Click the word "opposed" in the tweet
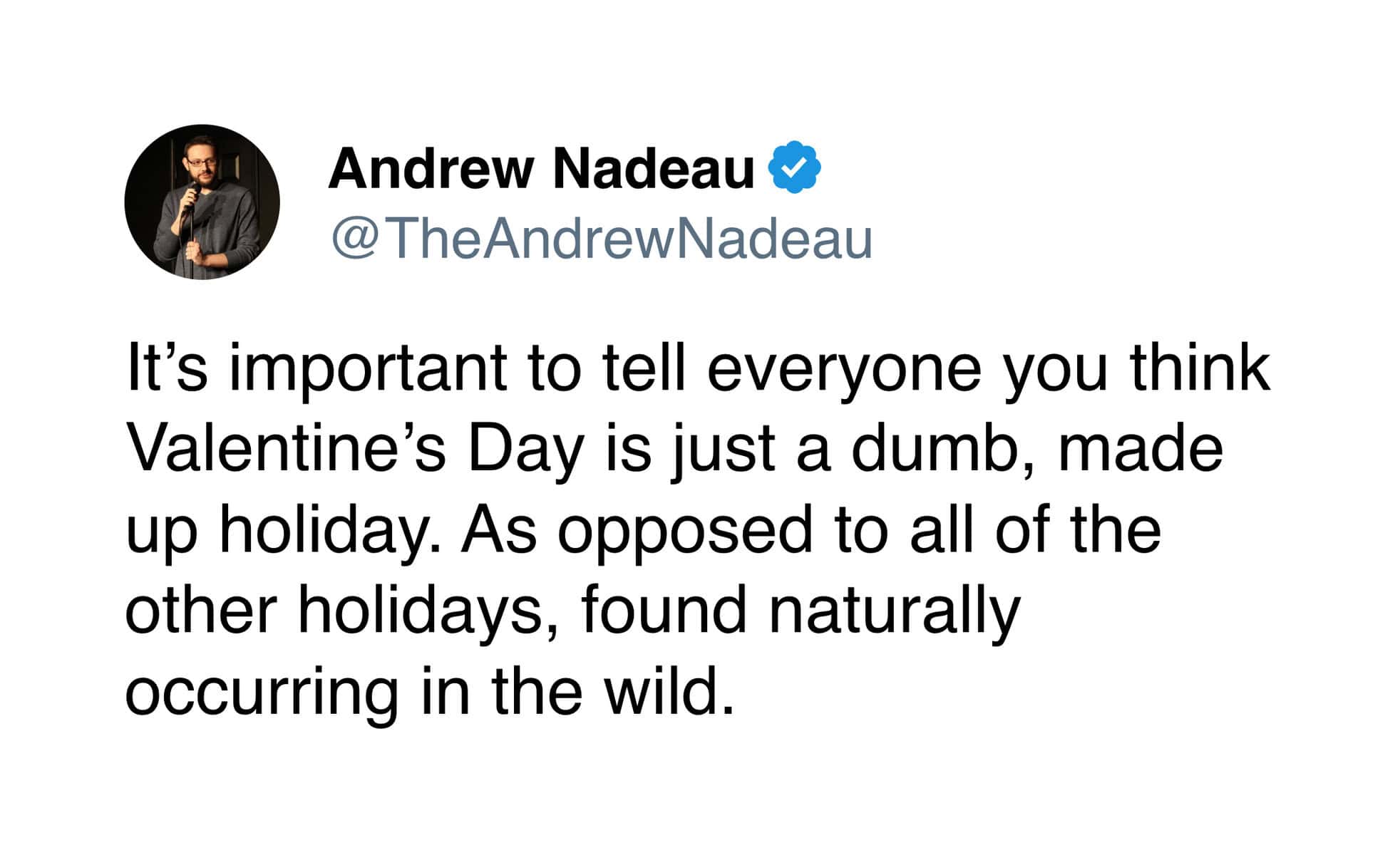Image resolution: width=1400 pixels, height=855 pixels. pos(684,531)
